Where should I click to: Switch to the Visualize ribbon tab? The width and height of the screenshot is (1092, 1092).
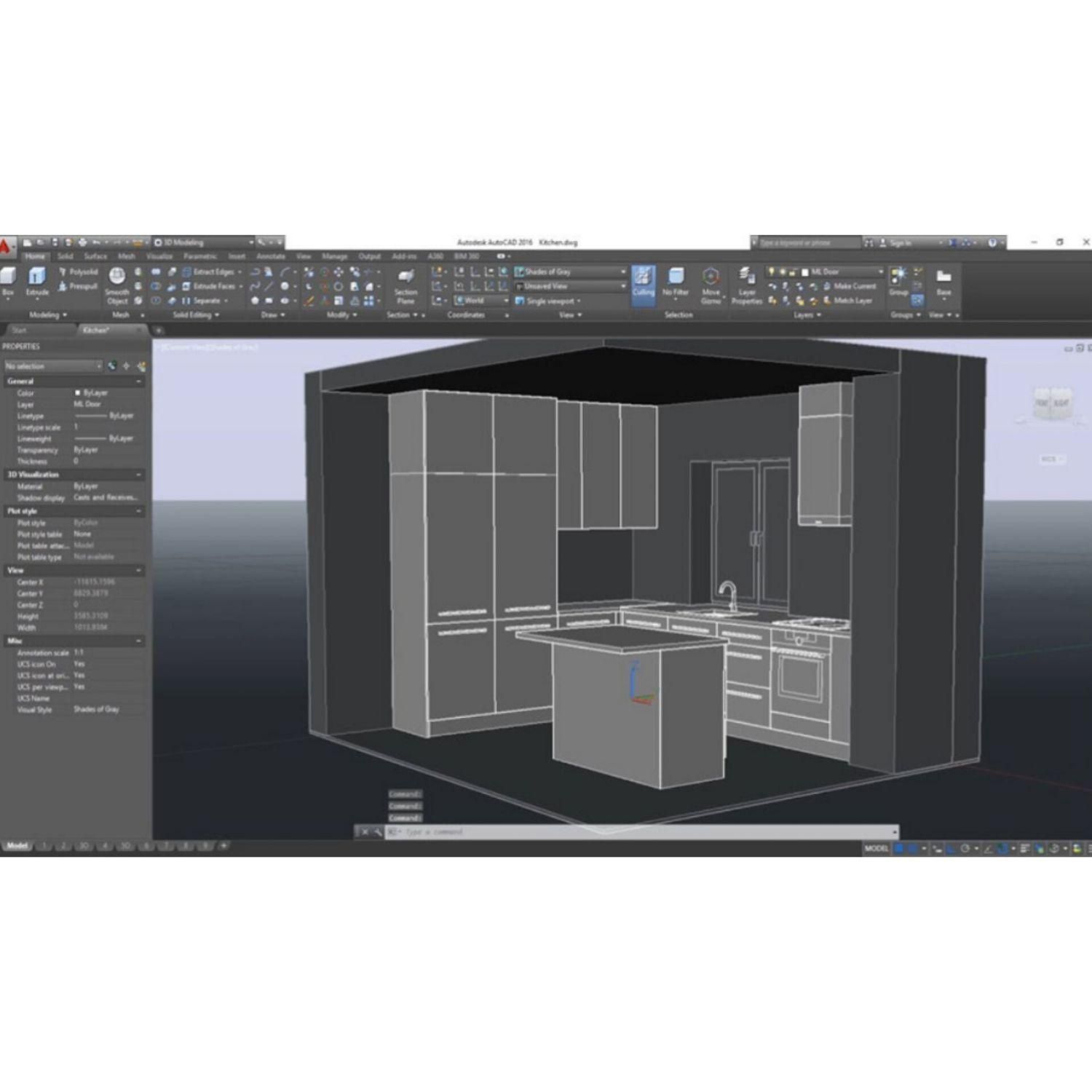coord(159,256)
